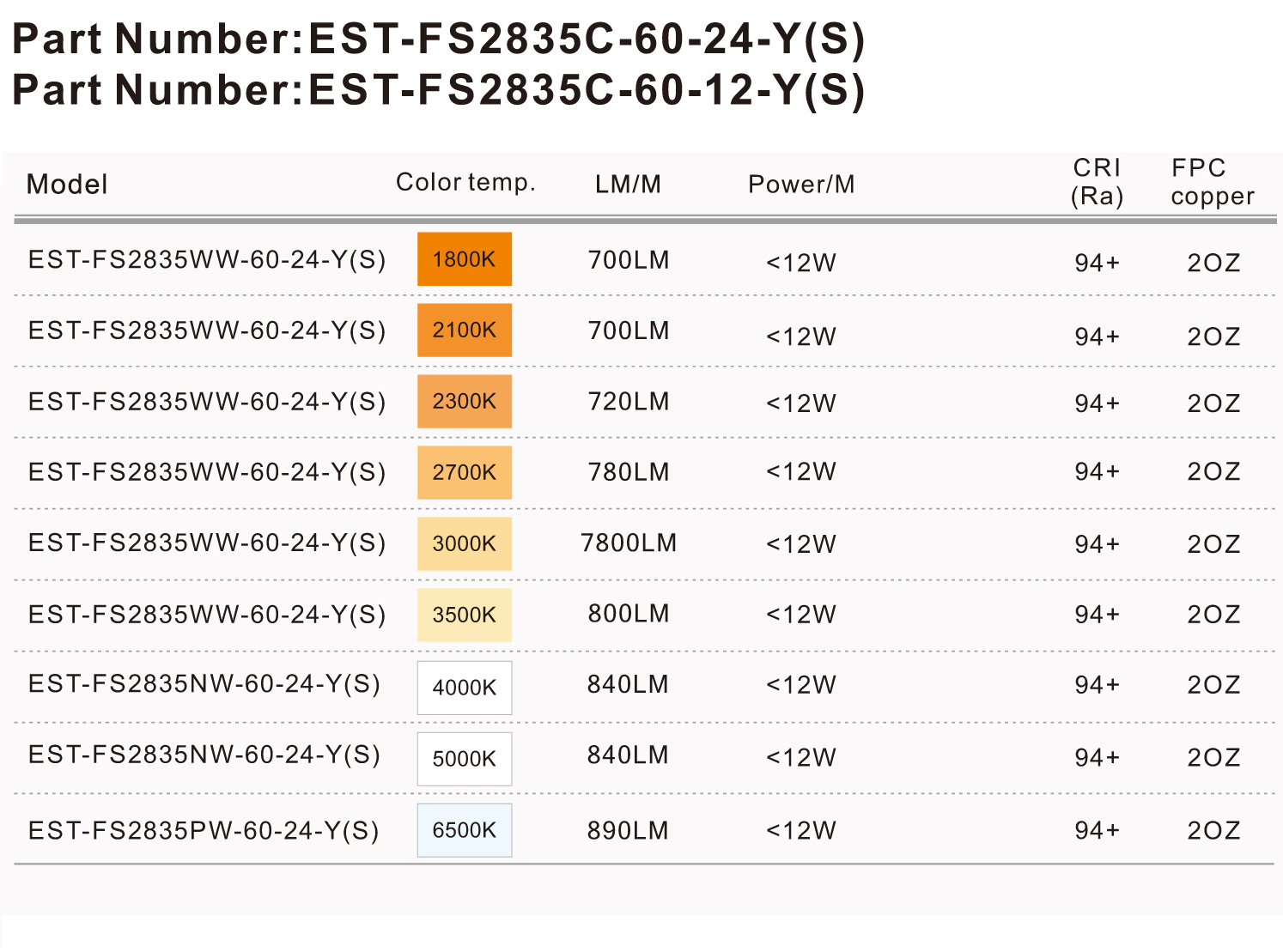
Task: Click the 7800LM lumen value
Action: tap(629, 543)
